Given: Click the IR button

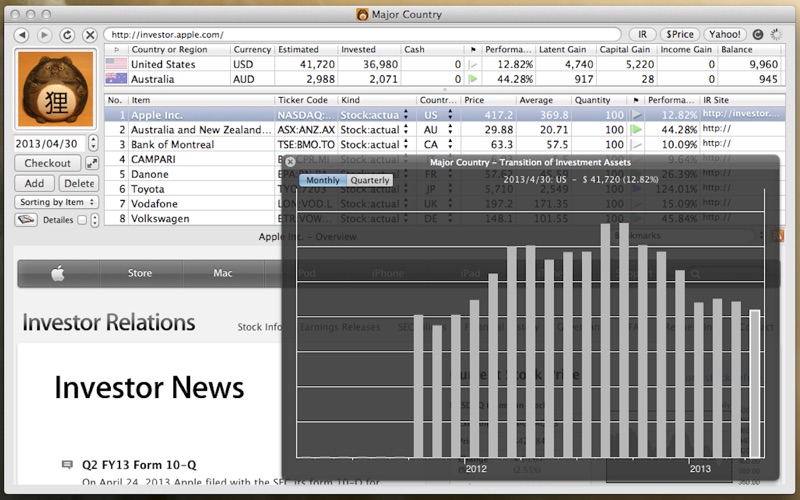Looking at the screenshot, I should coord(642,34).
